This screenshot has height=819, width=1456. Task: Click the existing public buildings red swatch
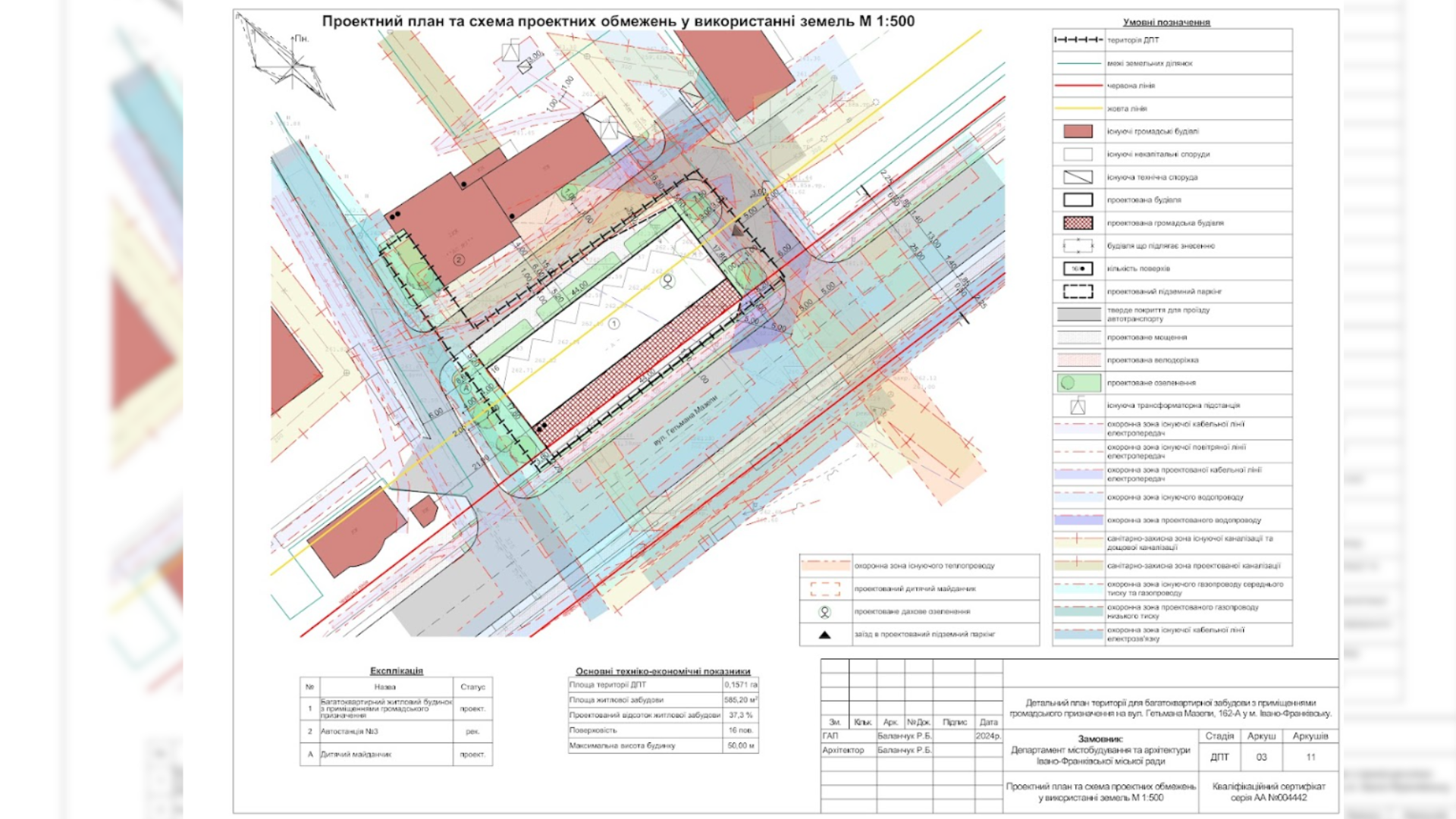point(1078,131)
